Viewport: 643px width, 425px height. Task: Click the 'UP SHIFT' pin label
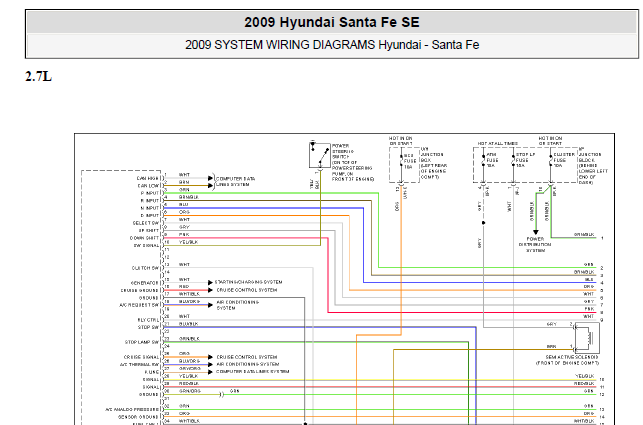click(148, 231)
